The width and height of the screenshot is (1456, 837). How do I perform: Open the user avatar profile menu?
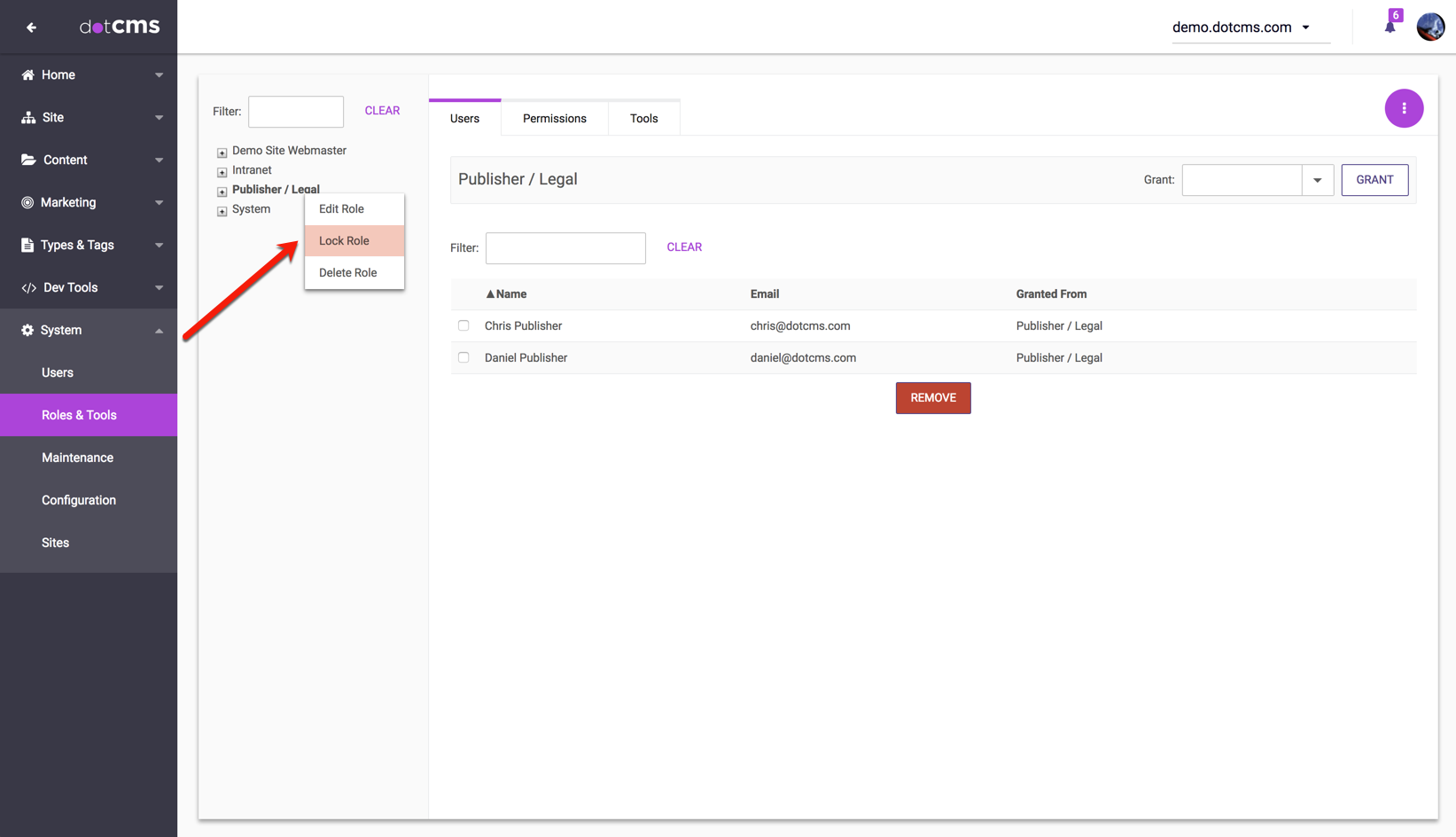coord(1430,27)
